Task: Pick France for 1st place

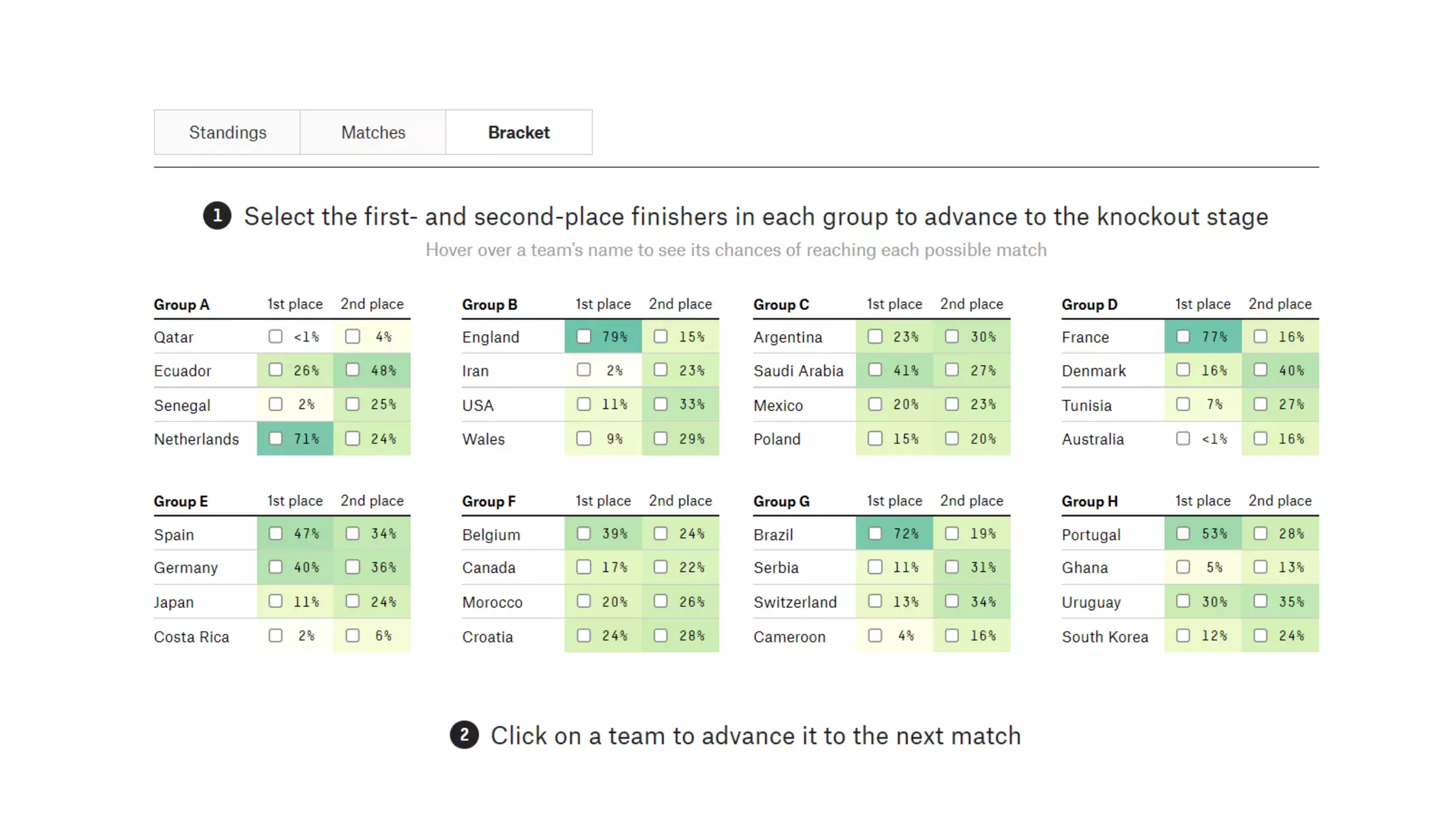Action: [x=1183, y=336]
